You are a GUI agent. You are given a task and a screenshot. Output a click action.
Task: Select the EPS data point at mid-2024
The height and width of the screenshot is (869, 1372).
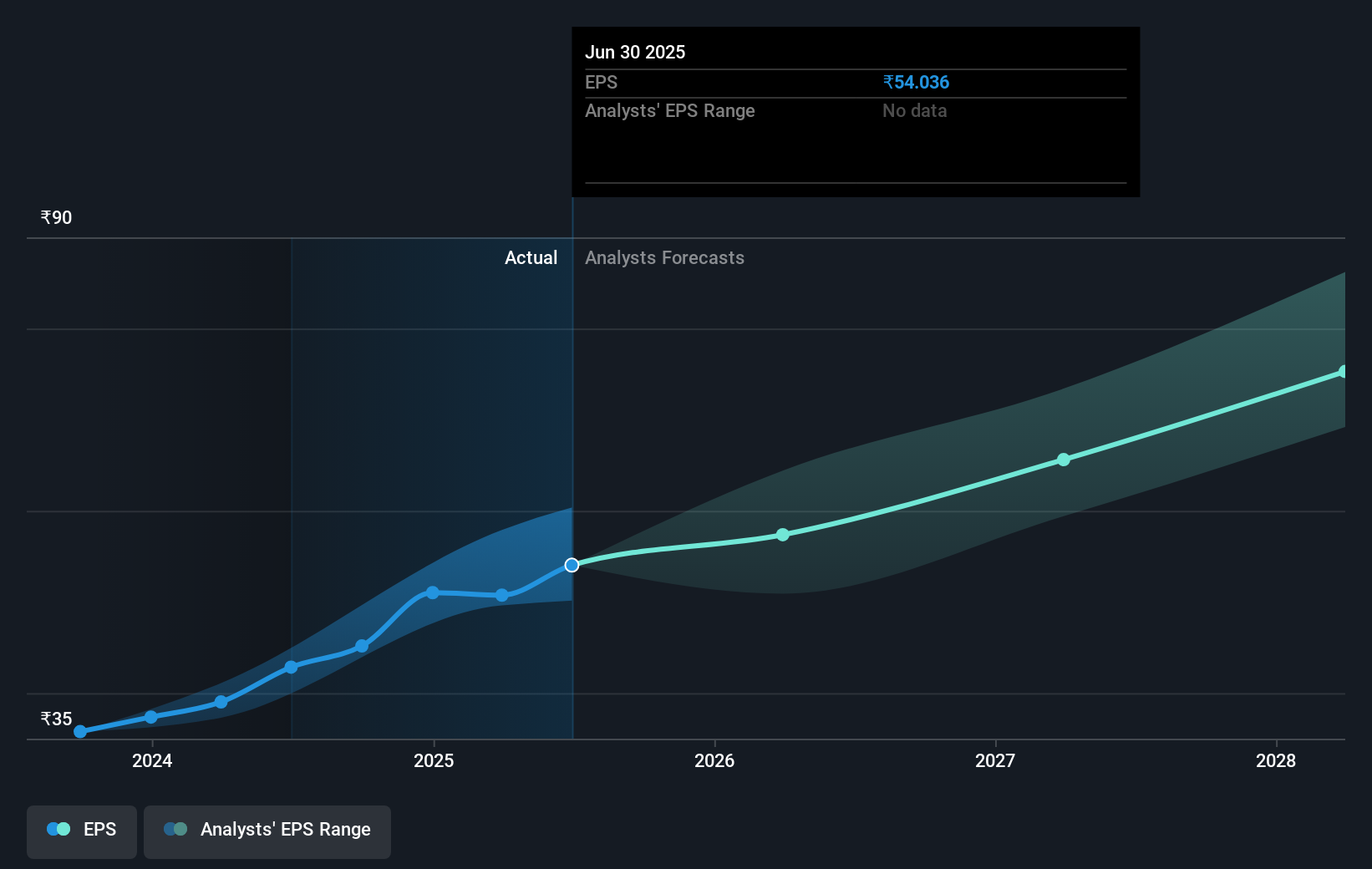pos(291,667)
